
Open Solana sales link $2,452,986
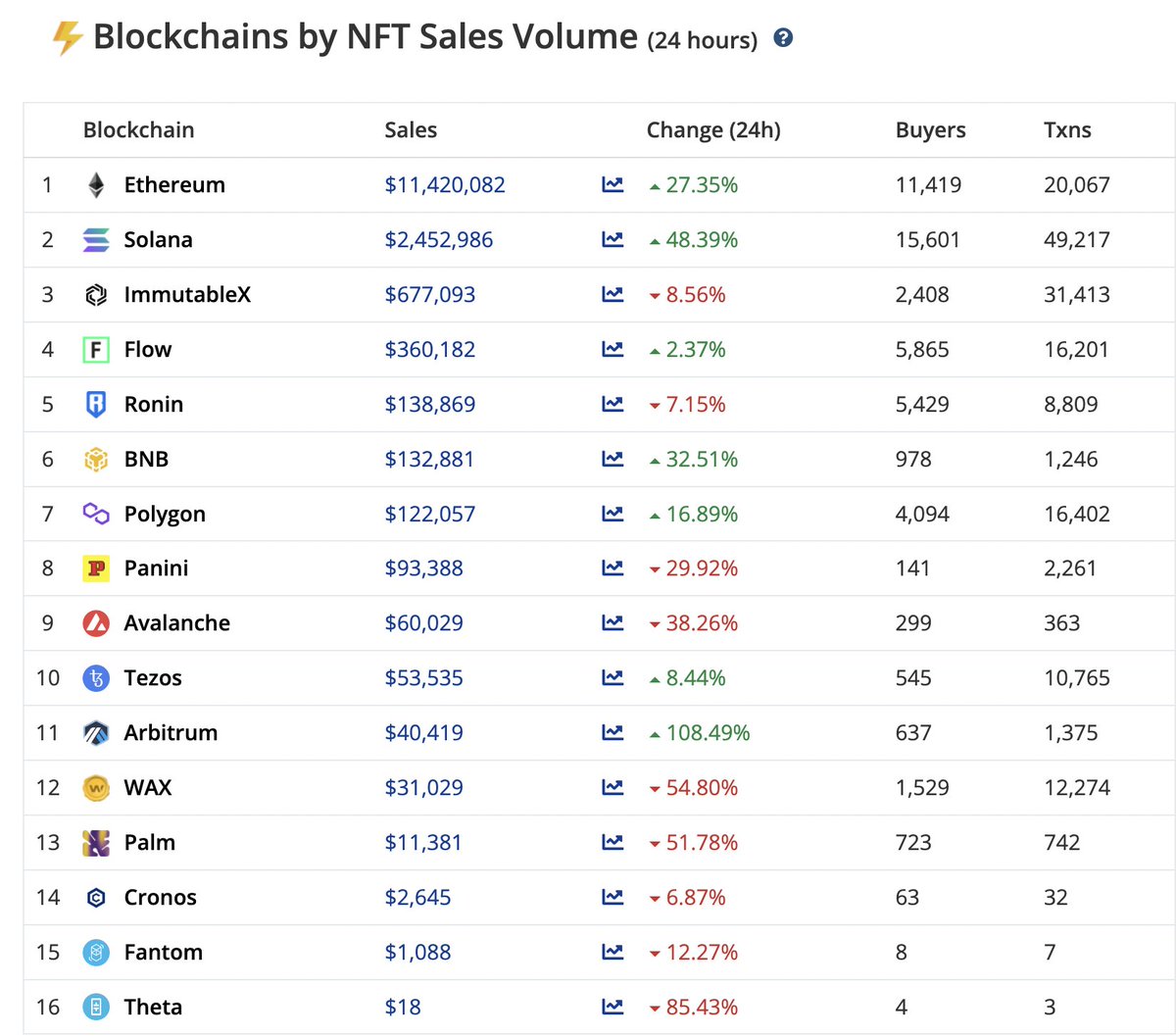pyautogui.click(x=439, y=240)
